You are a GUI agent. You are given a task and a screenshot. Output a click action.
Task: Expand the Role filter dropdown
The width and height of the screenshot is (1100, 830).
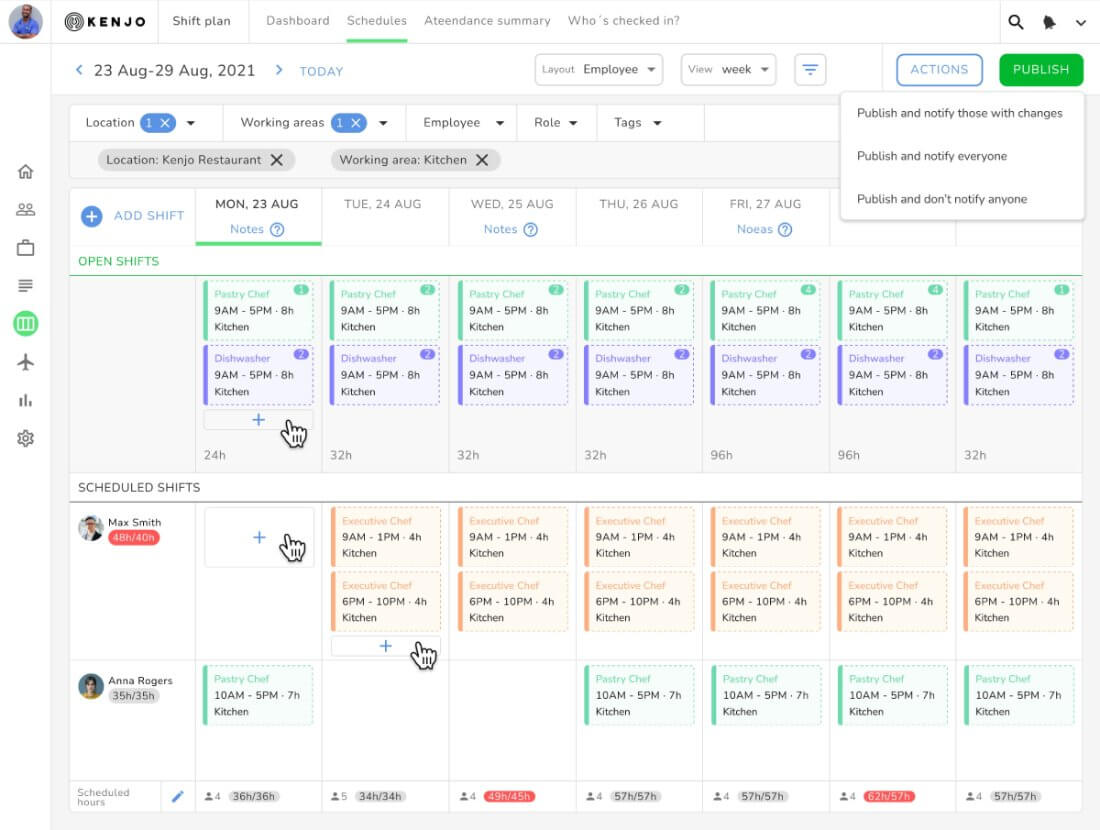(556, 123)
